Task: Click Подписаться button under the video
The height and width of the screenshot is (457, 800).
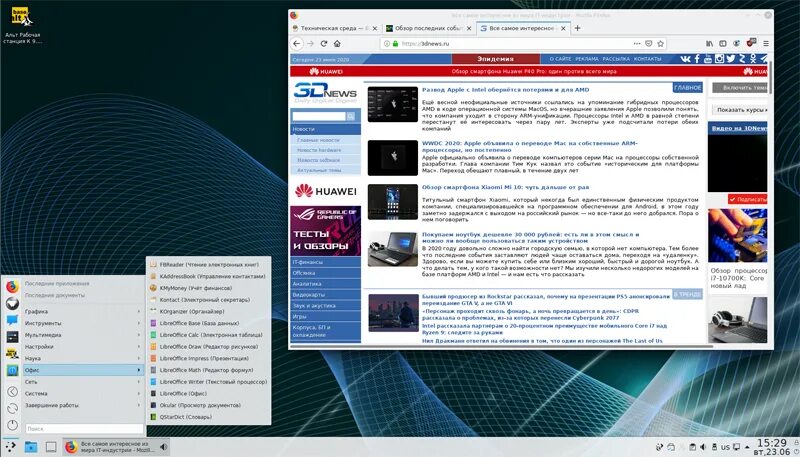Action: coord(748,199)
